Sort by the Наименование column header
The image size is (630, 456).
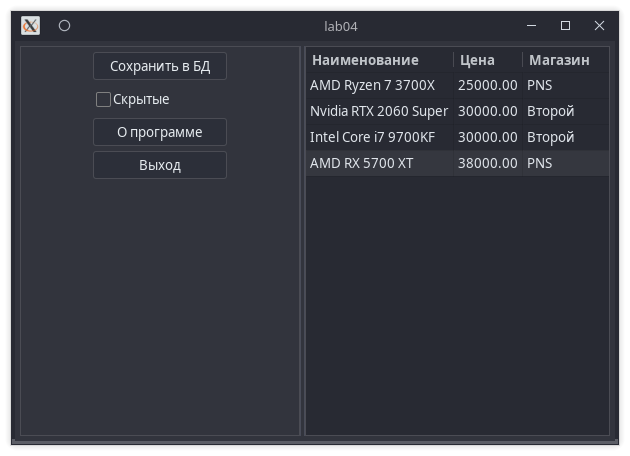pyautogui.click(x=380, y=60)
